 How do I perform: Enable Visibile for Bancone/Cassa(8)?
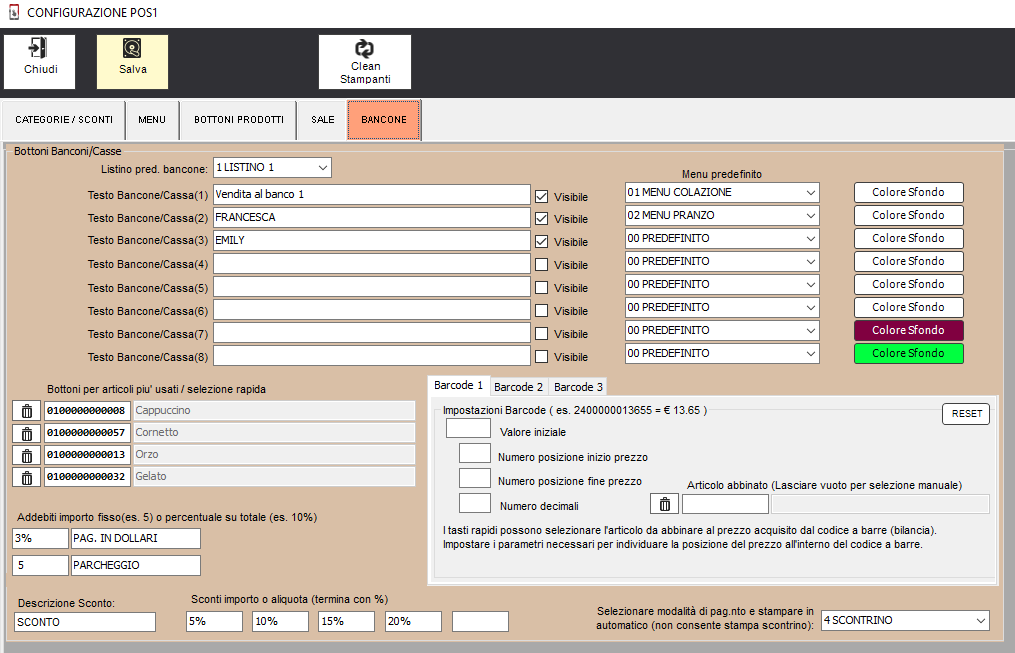pos(542,357)
